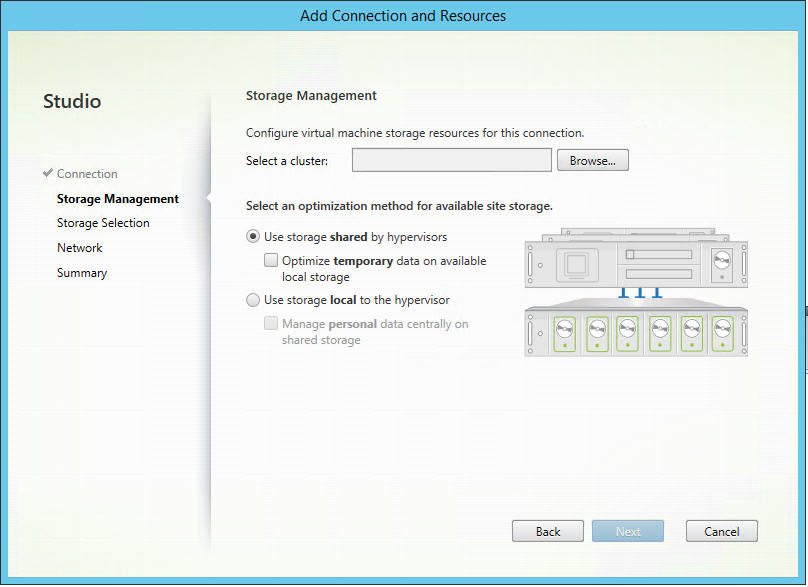Jump to the Summary step
Image resolution: width=808 pixels, height=587 pixels.
coord(82,273)
